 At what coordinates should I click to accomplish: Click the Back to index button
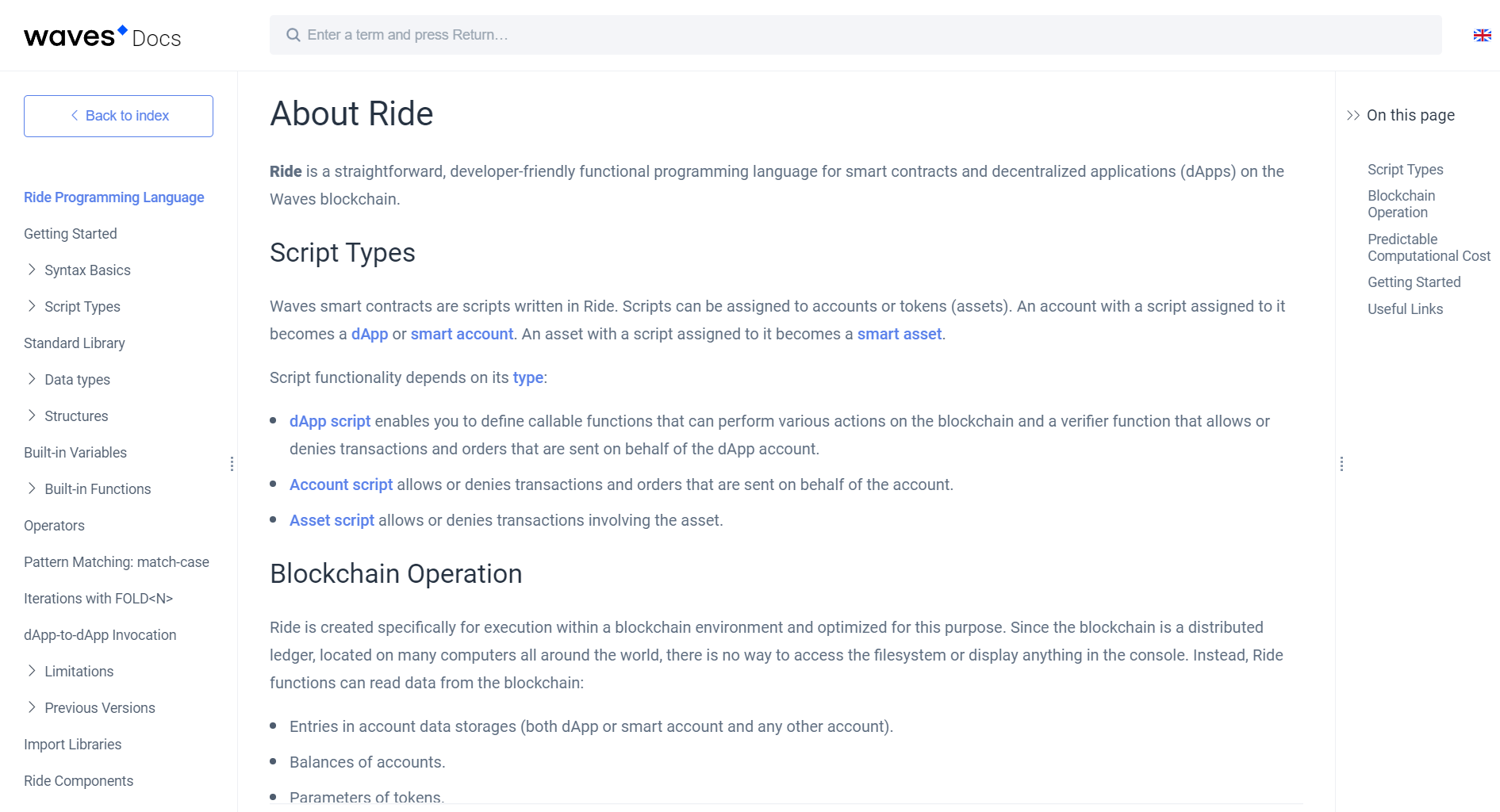coord(118,116)
